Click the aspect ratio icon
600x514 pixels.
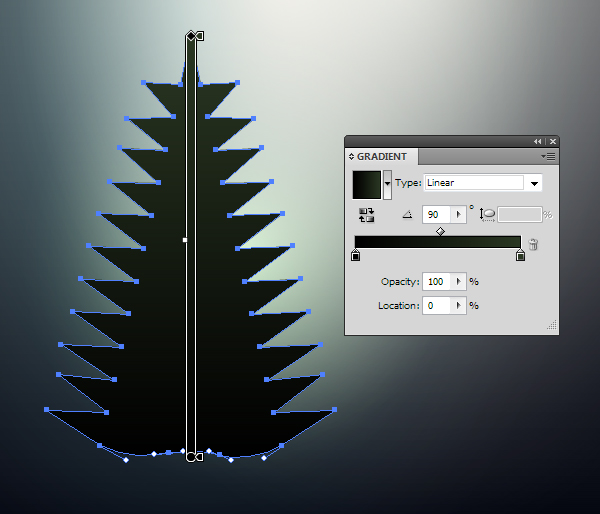point(488,215)
